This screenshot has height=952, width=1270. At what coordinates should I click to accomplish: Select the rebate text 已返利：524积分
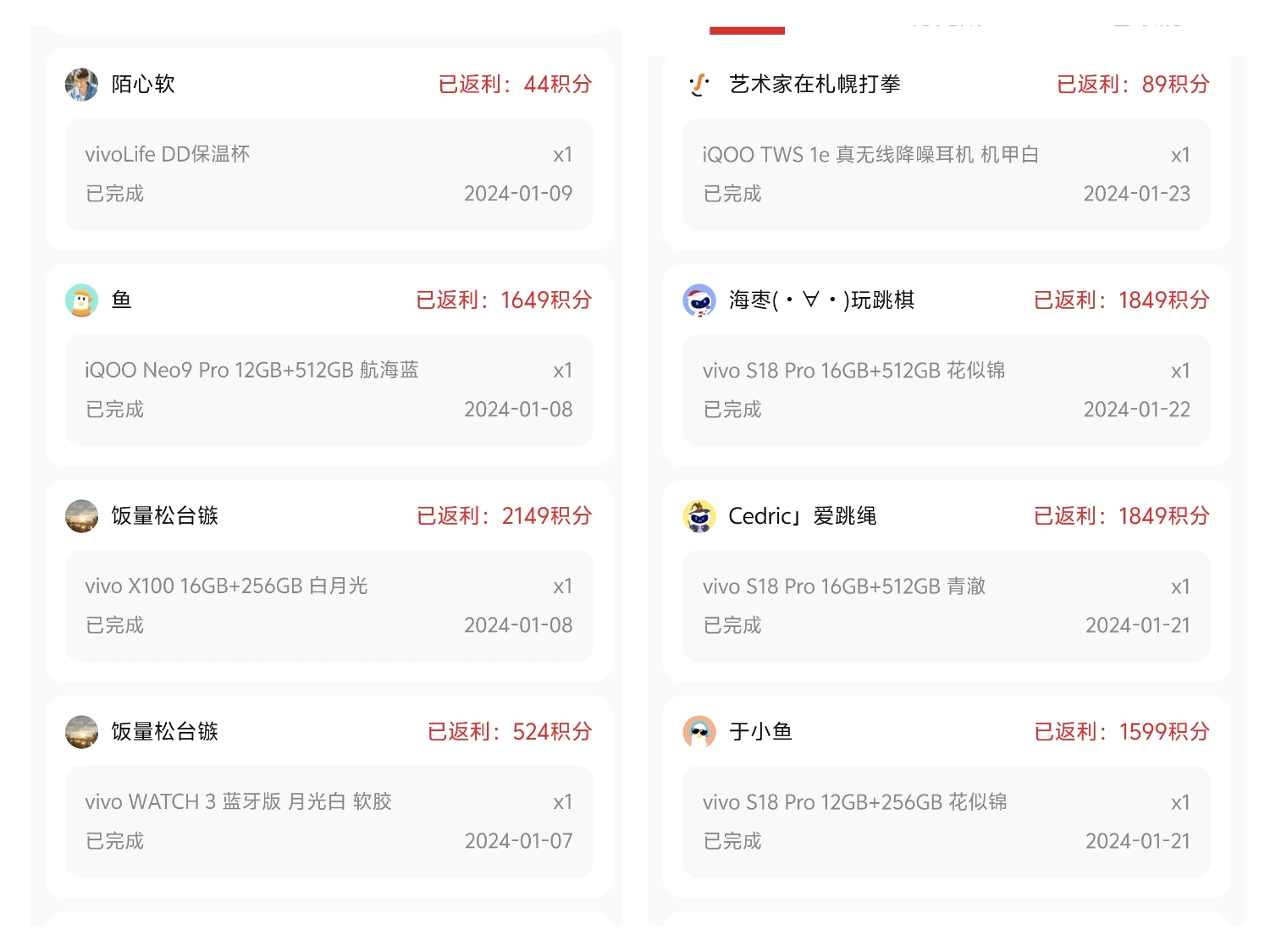click(510, 732)
